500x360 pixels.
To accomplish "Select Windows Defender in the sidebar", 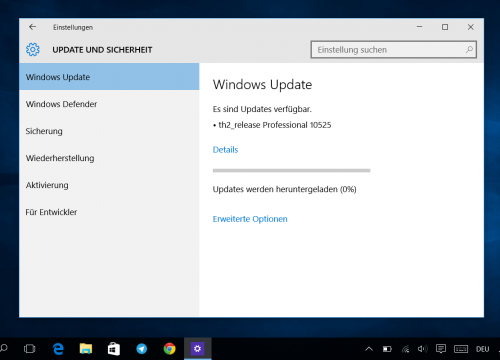I will (x=109, y=104).
